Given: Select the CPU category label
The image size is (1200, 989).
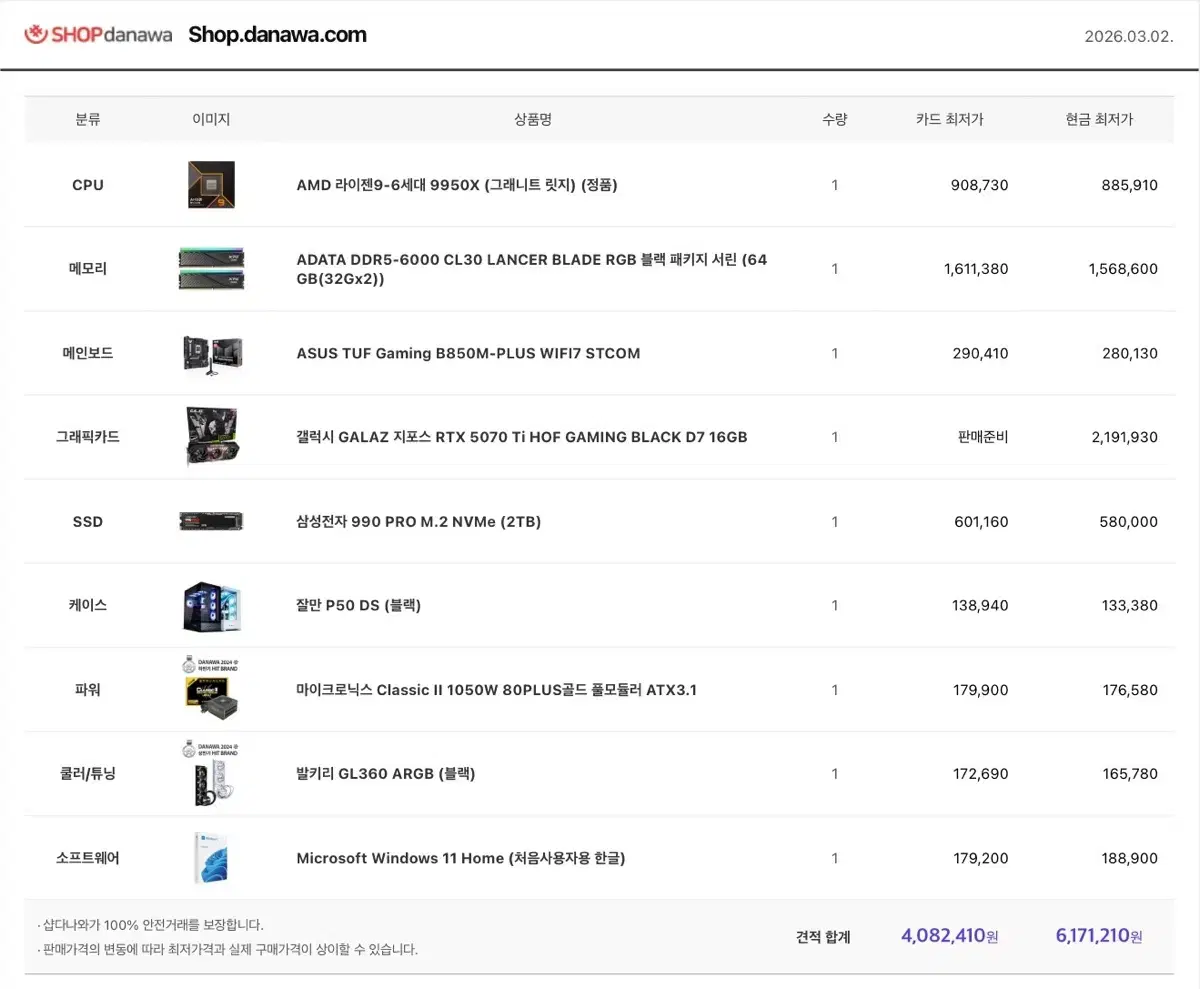Looking at the screenshot, I should (88, 185).
